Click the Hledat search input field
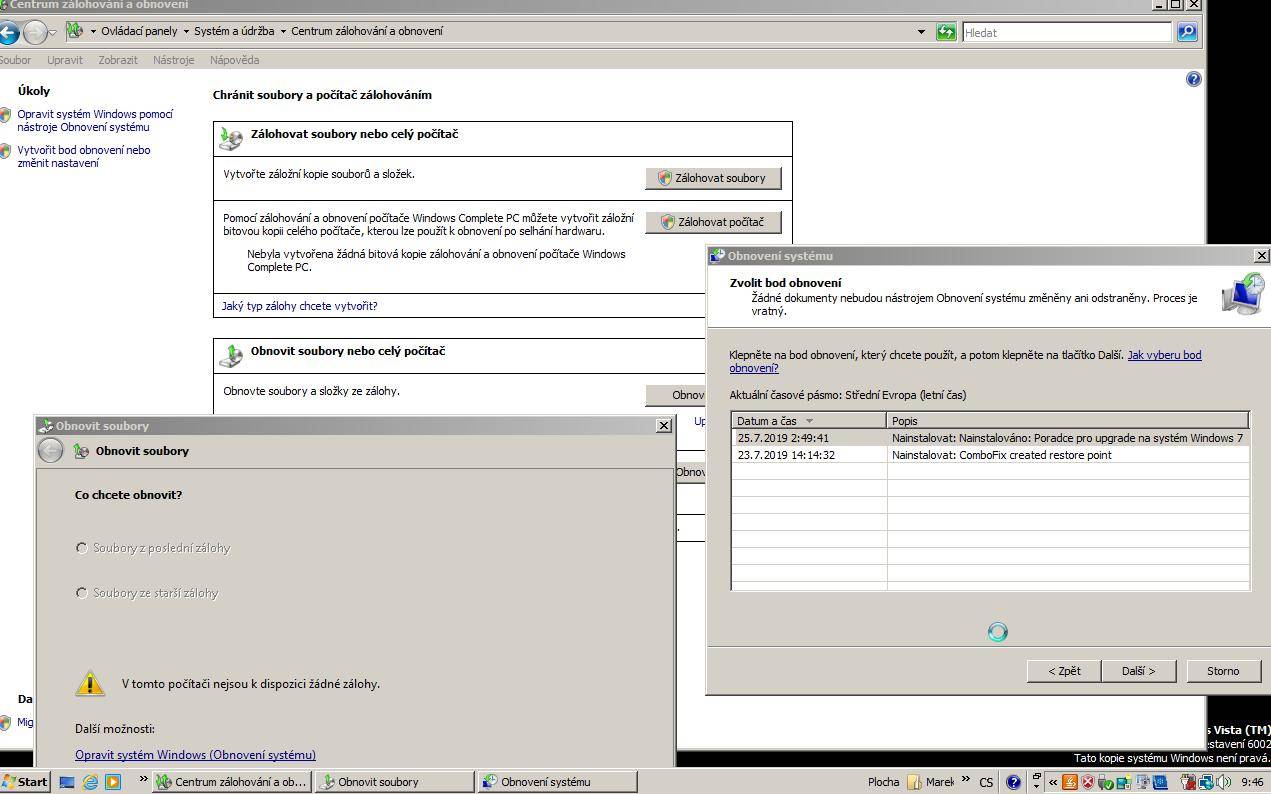The width and height of the screenshot is (1271, 794). click(1066, 32)
